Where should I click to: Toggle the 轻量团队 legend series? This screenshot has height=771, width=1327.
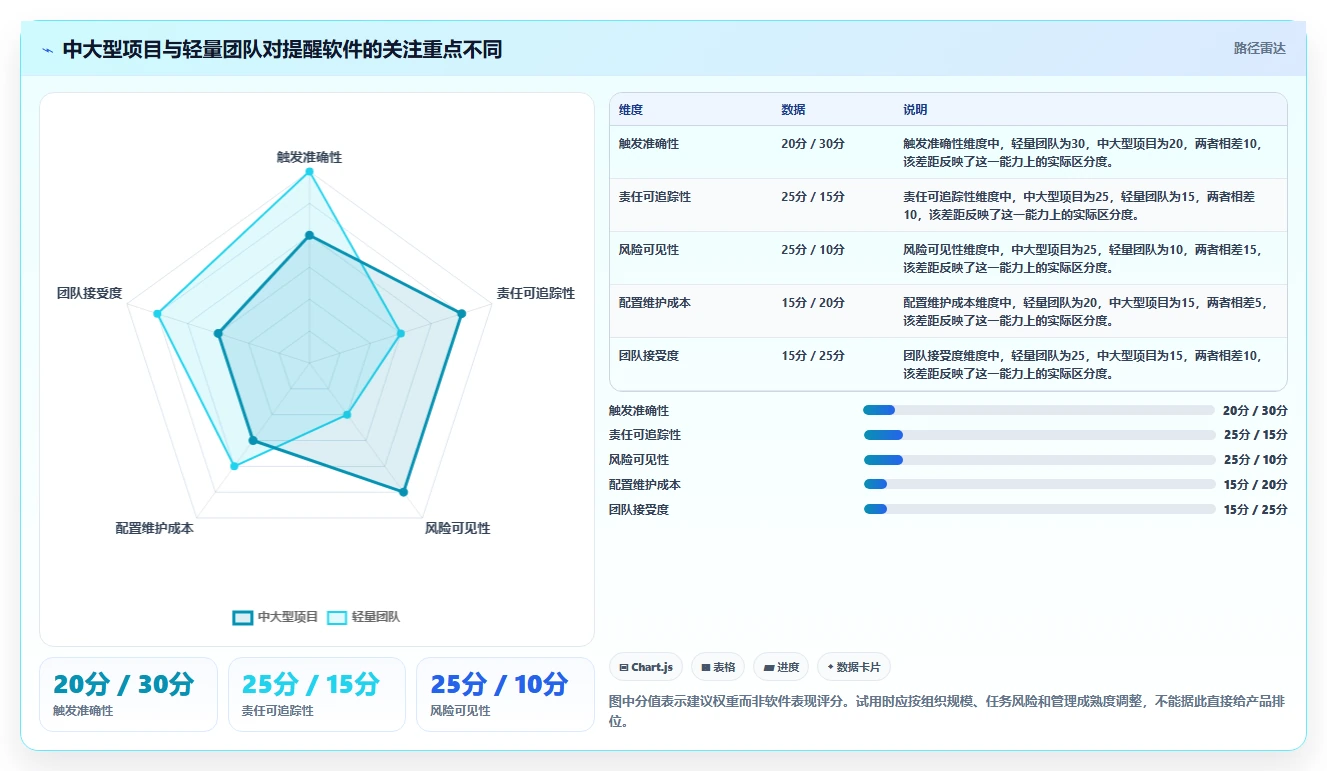(x=364, y=617)
